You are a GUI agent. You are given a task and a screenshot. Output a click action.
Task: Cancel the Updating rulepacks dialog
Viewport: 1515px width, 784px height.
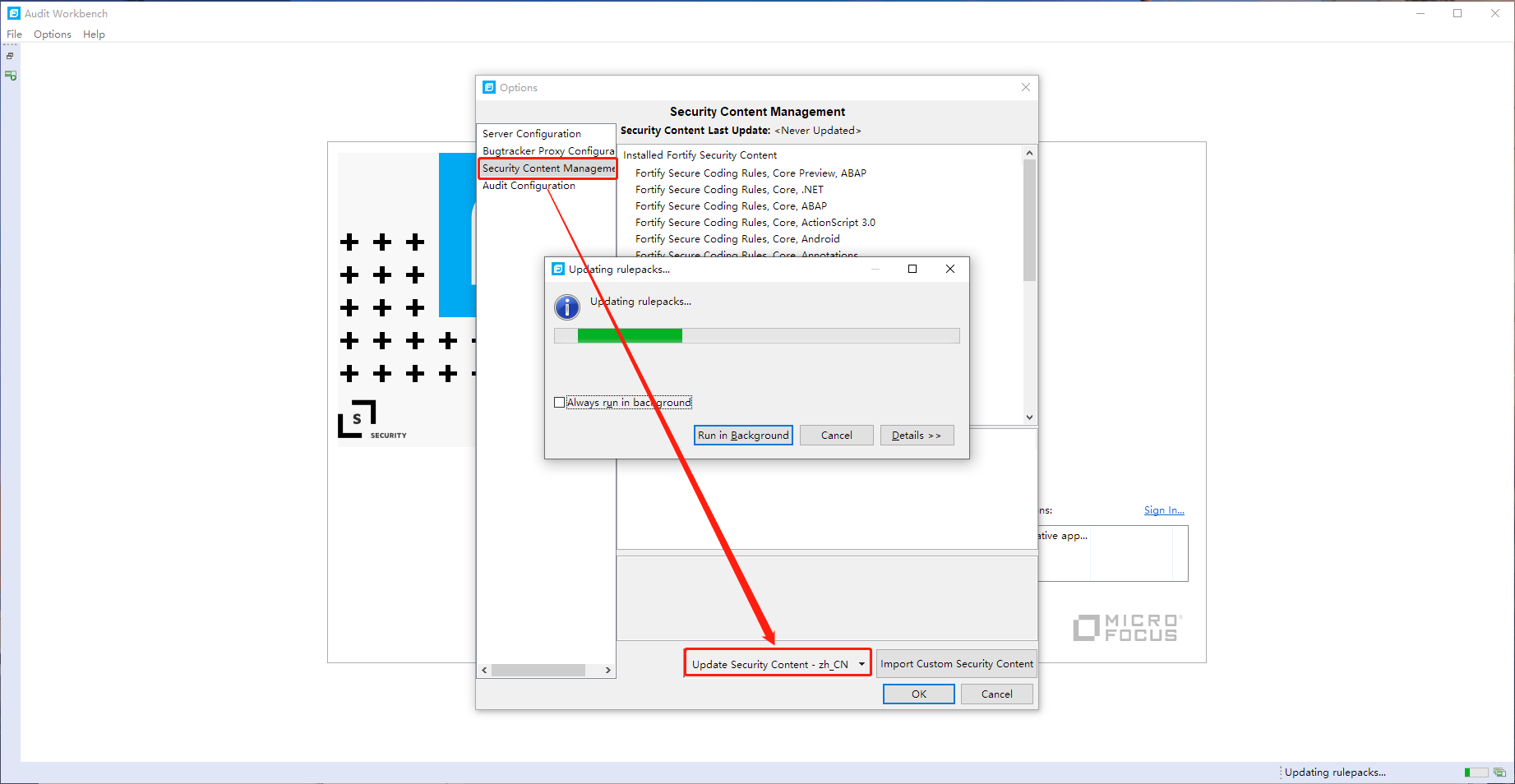837,436
